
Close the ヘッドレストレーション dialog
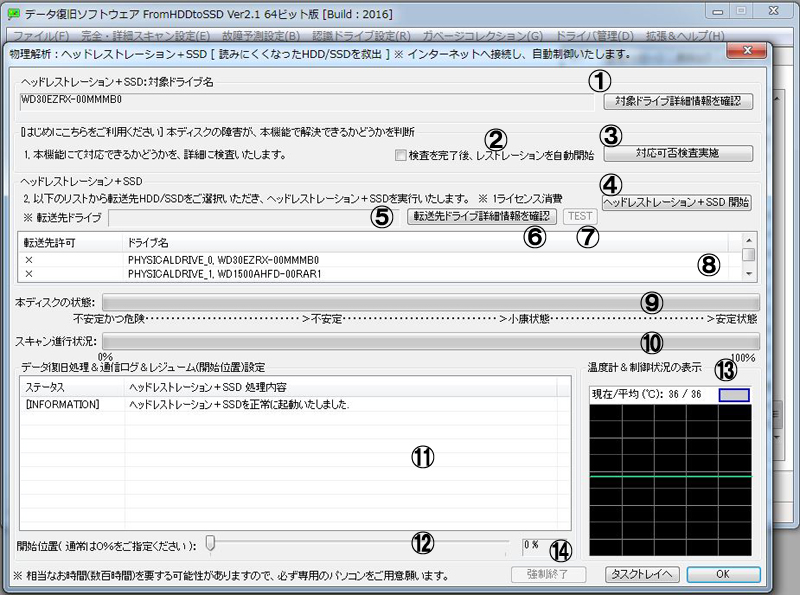pos(747,50)
